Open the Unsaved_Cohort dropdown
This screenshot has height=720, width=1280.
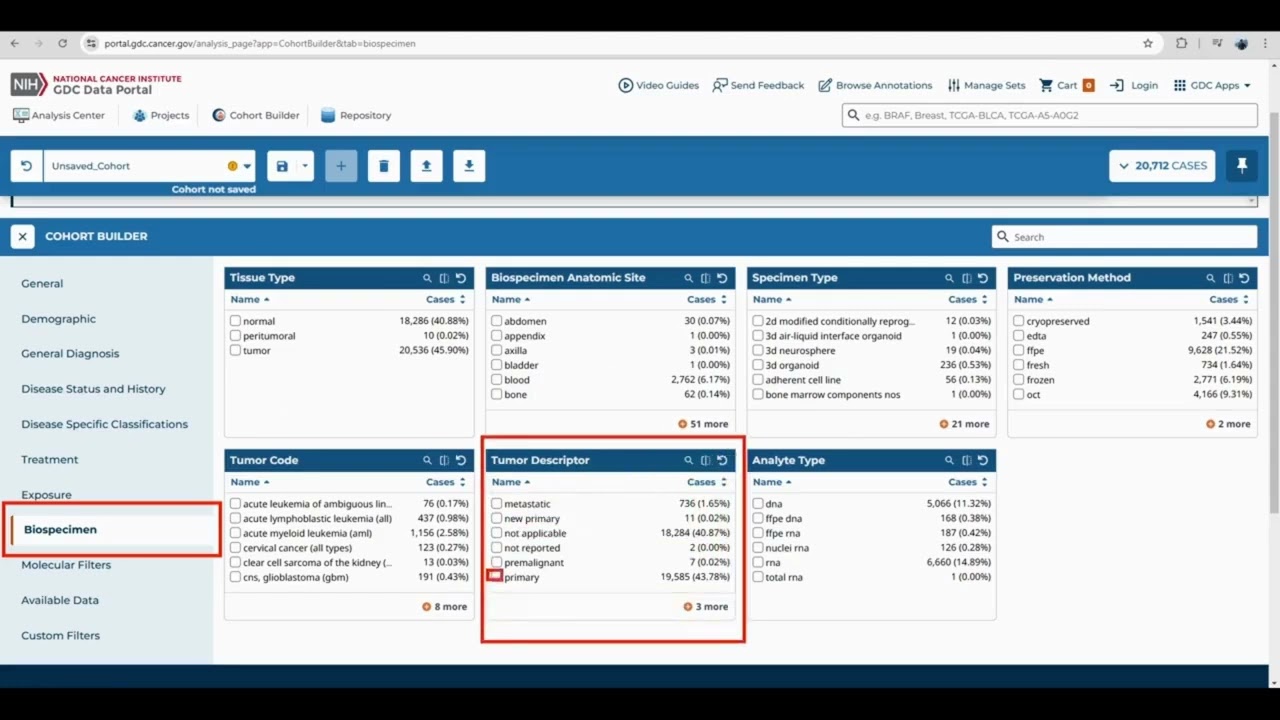(x=148, y=166)
